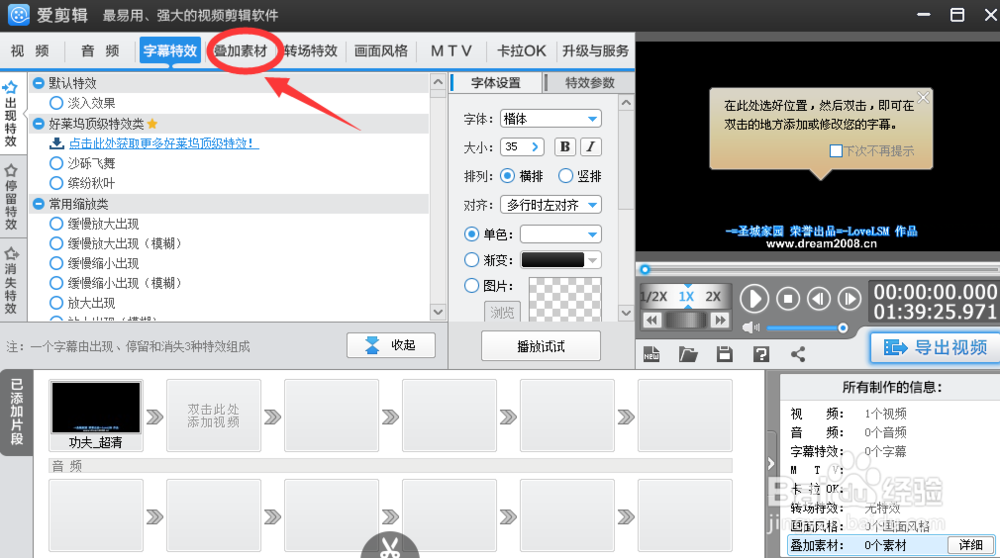The height and width of the screenshot is (558, 1000).
Task: Toggle italic font with the I button
Action: tap(591, 147)
